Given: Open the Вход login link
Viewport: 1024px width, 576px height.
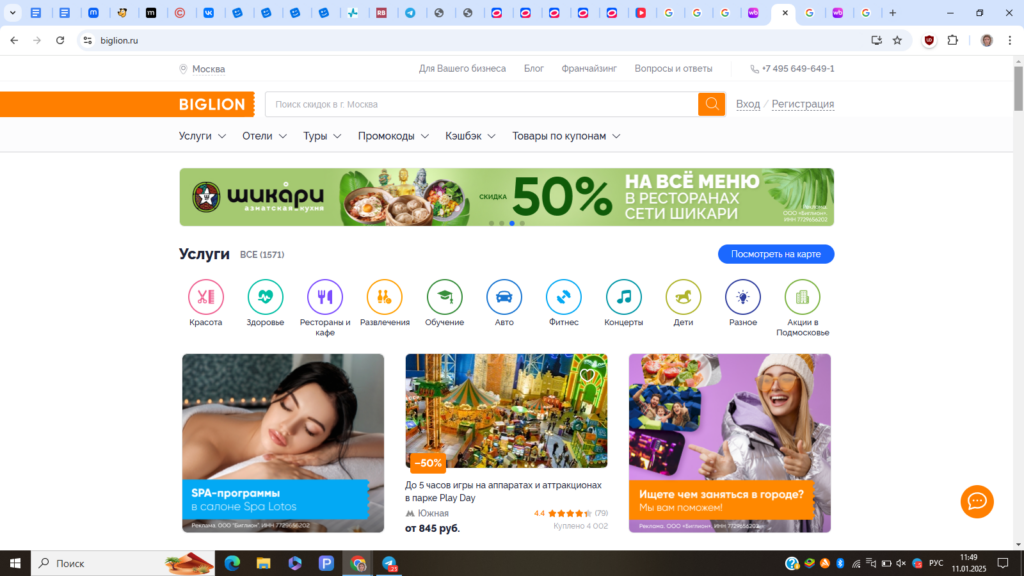Looking at the screenshot, I should click(x=747, y=104).
